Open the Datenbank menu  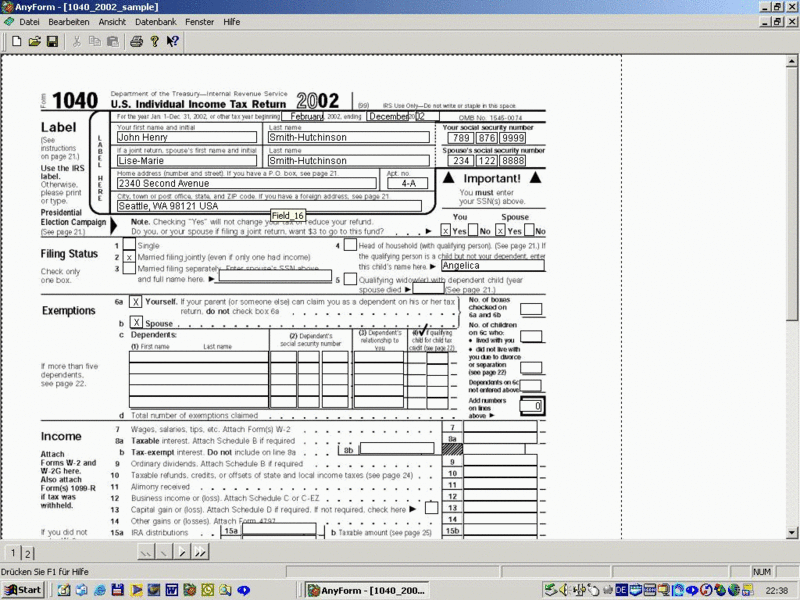[156, 22]
